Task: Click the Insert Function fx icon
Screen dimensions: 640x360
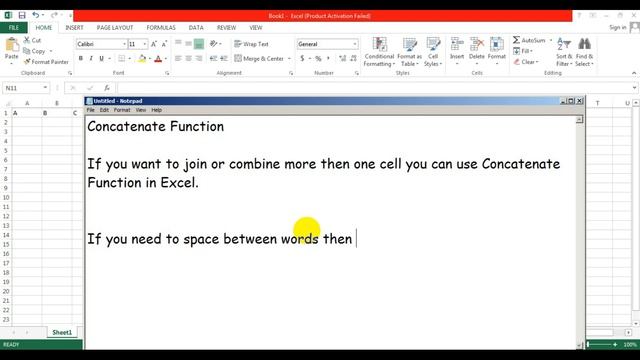Action: point(107,88)
